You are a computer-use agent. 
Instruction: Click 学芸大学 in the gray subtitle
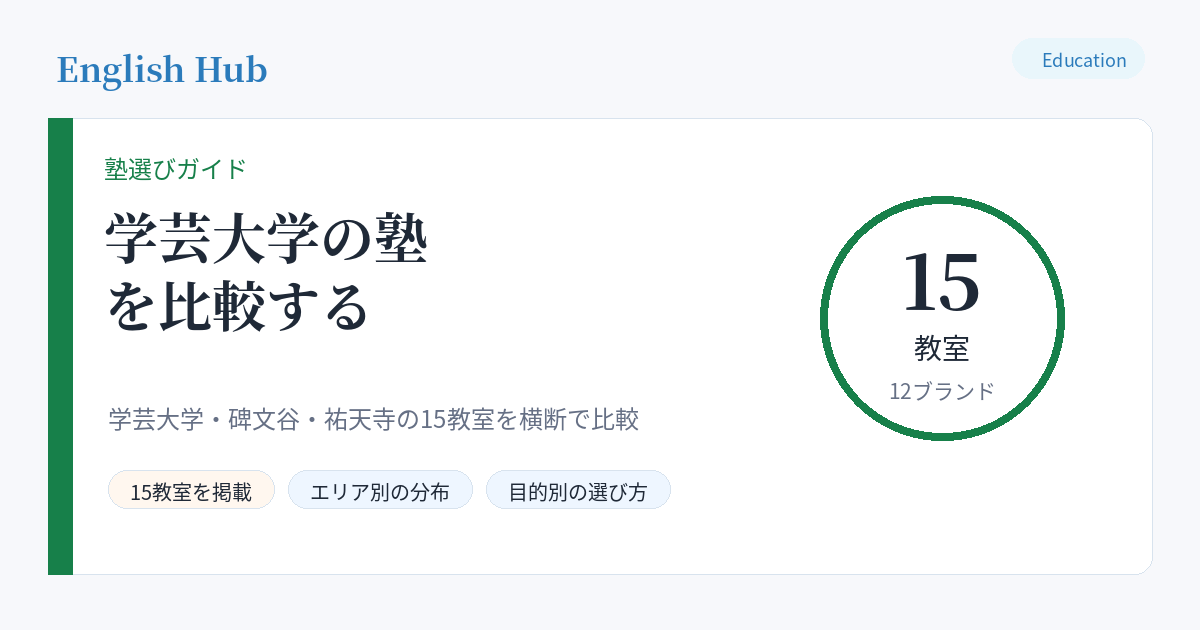pyautogui.click(x=154, y=419)
